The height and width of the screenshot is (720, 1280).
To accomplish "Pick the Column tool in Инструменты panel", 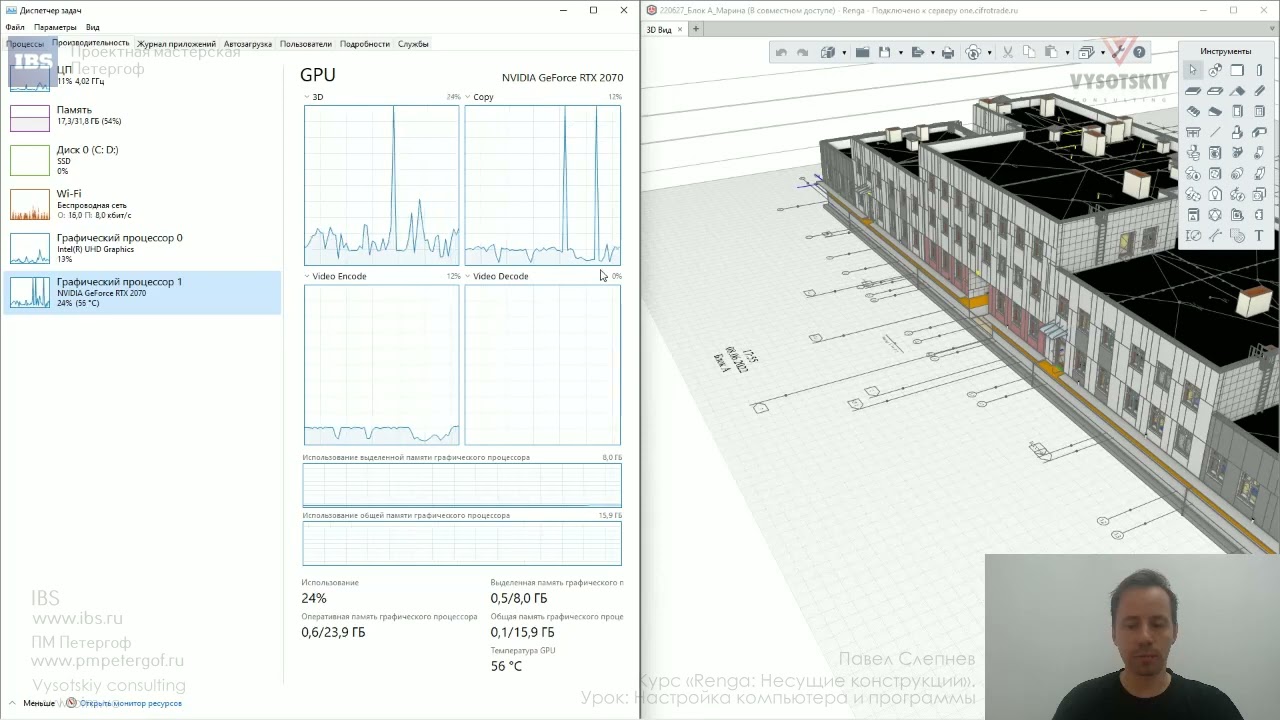I will tap(1259, 70).
